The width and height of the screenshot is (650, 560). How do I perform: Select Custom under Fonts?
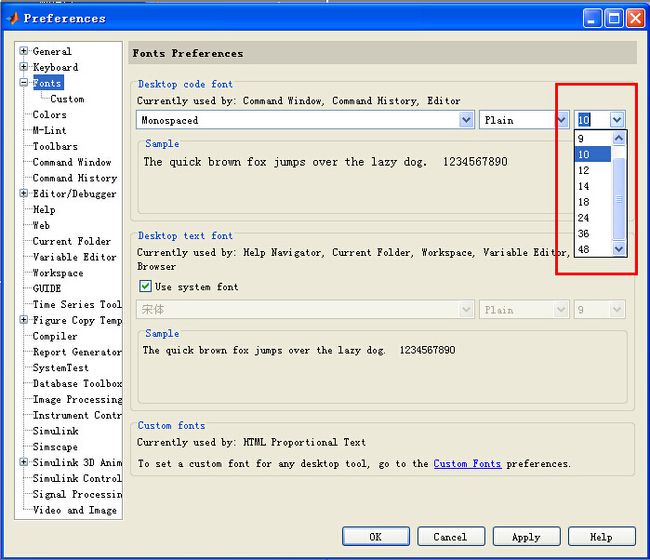pos(67,99)
